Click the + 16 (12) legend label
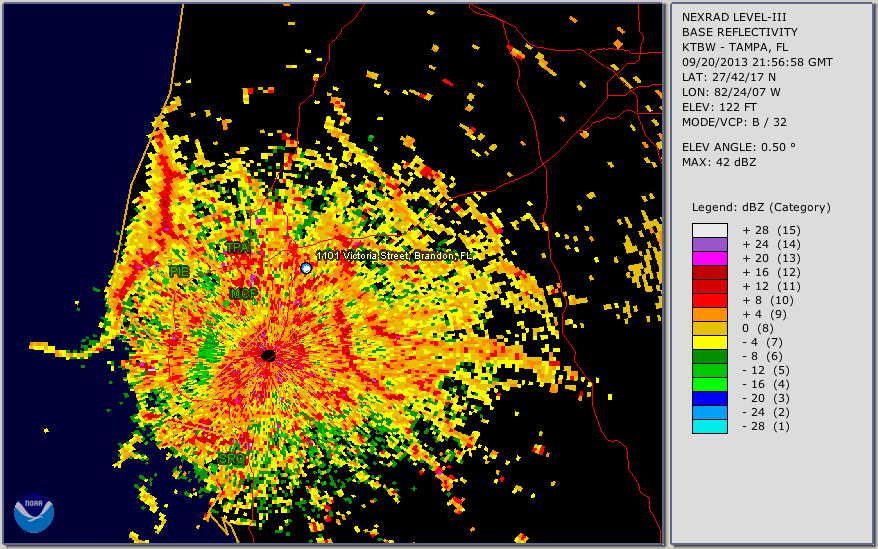The image size is (878, 549). pyautogui.click(x=772, y=272)
